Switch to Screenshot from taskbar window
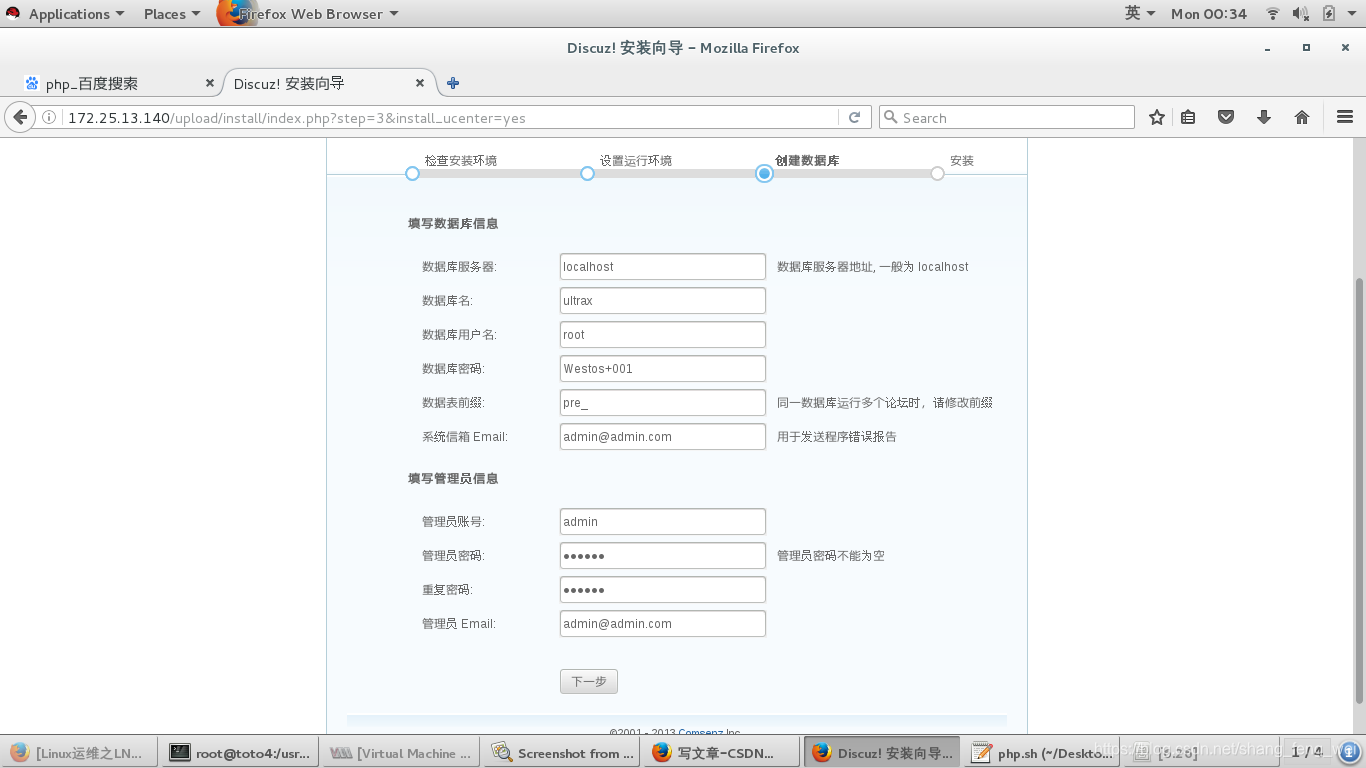Viewport: 1366px width, 768px height. 561,753
